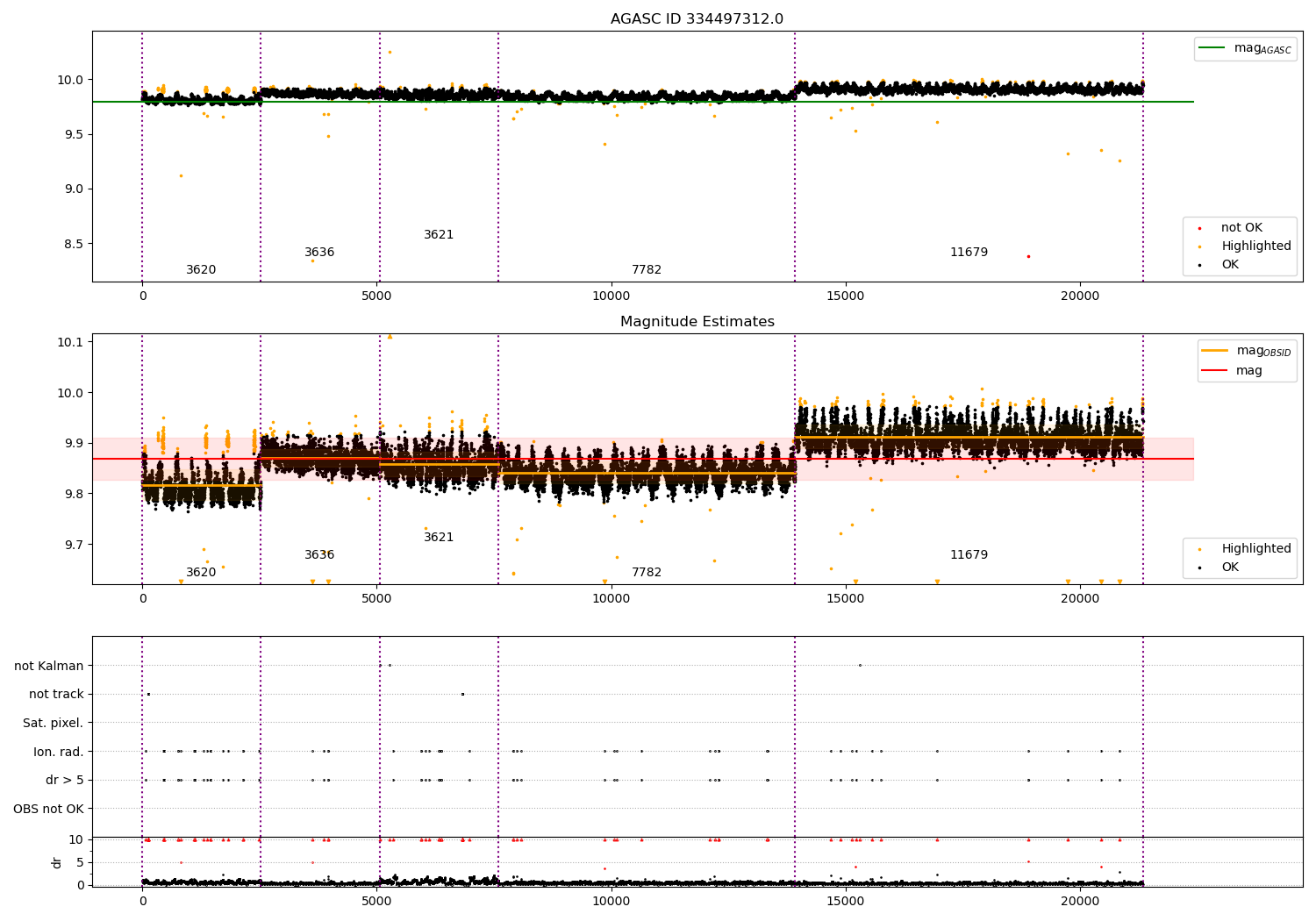Click the dr axis tick label 10
1316x921 pixels.
pos(76,839)
